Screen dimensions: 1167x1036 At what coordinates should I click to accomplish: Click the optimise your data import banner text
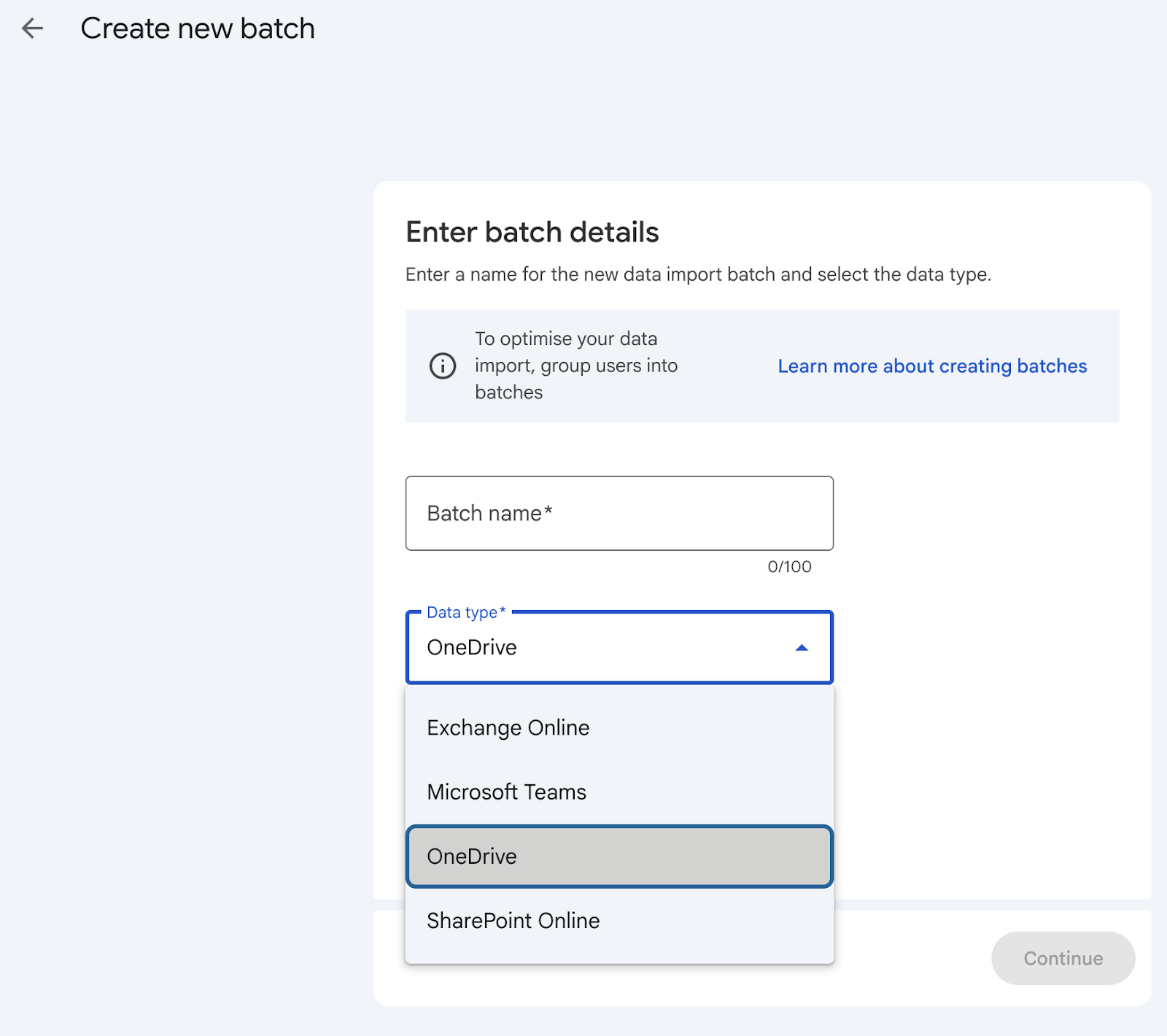tap(576, 366)
